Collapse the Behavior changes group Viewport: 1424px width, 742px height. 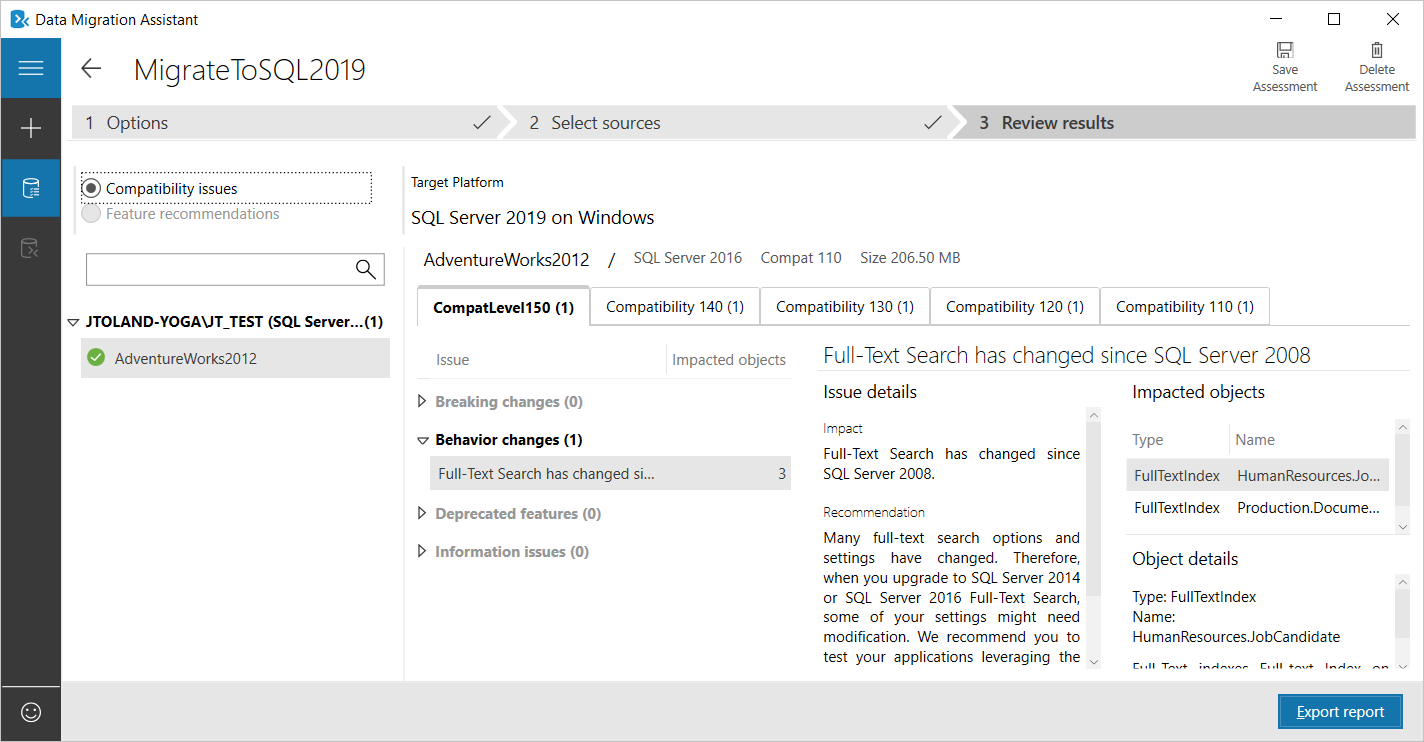coord(422,440)
